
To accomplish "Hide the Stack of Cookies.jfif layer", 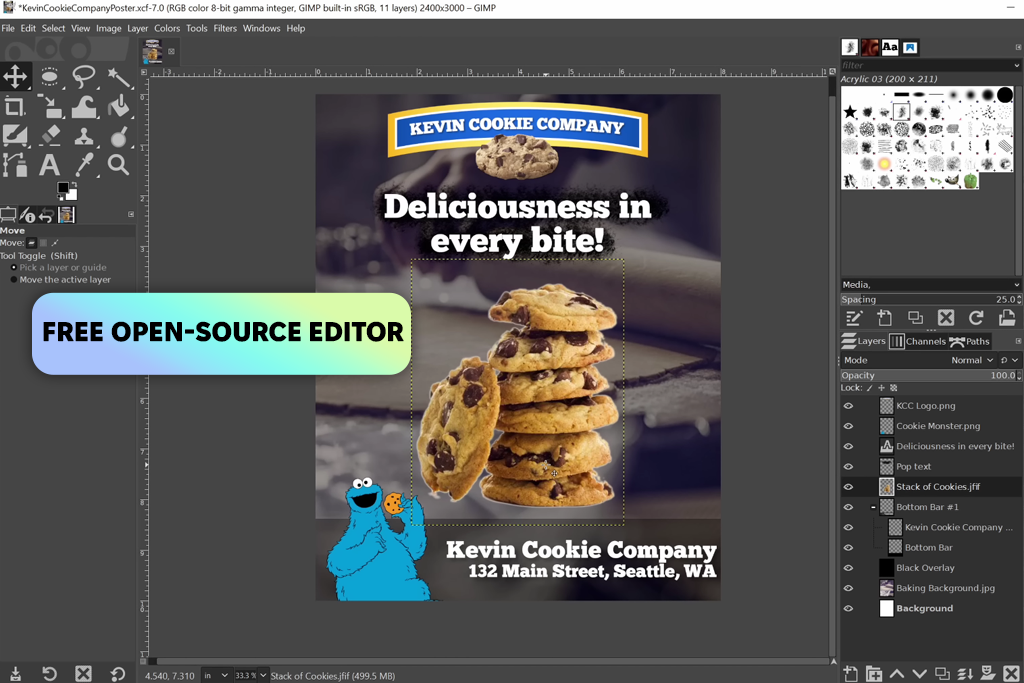I will 848,486.
